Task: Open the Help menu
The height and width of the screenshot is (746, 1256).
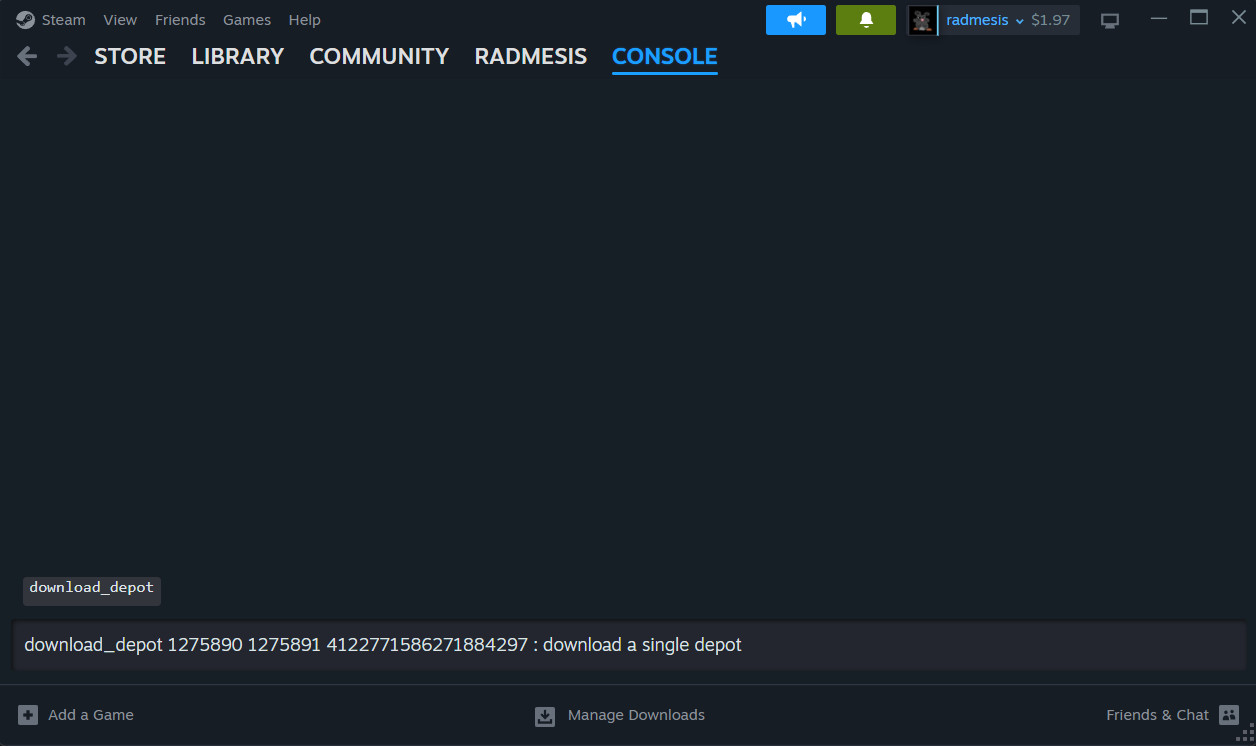Action: (304, 20)
